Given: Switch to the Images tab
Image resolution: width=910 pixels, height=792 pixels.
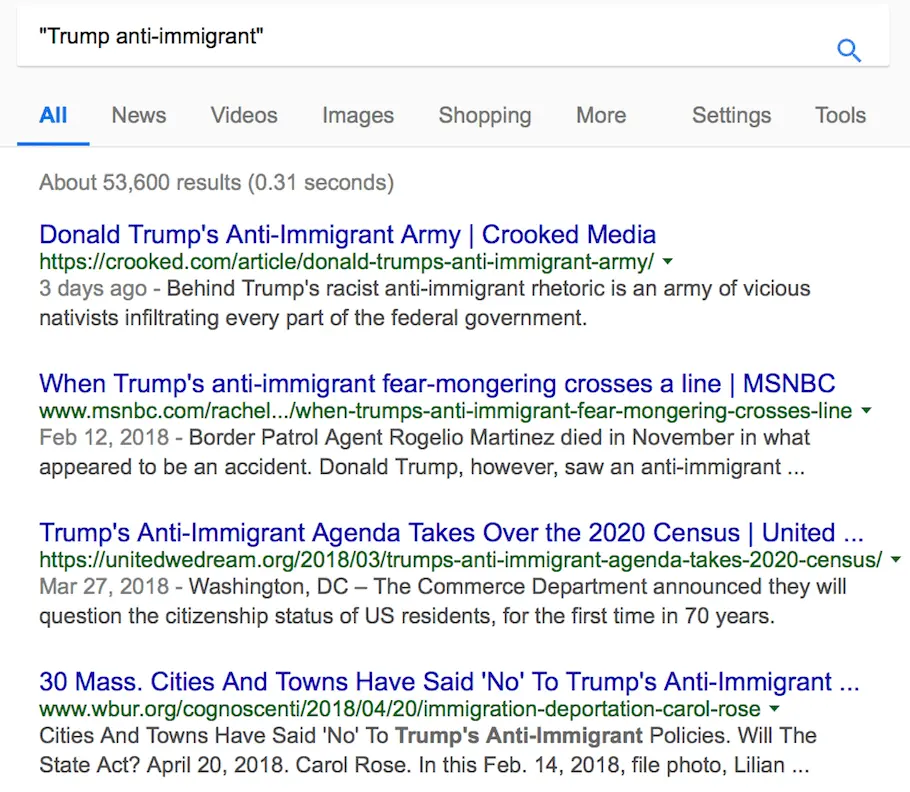Looking at the screenshot, I should 357,115.
